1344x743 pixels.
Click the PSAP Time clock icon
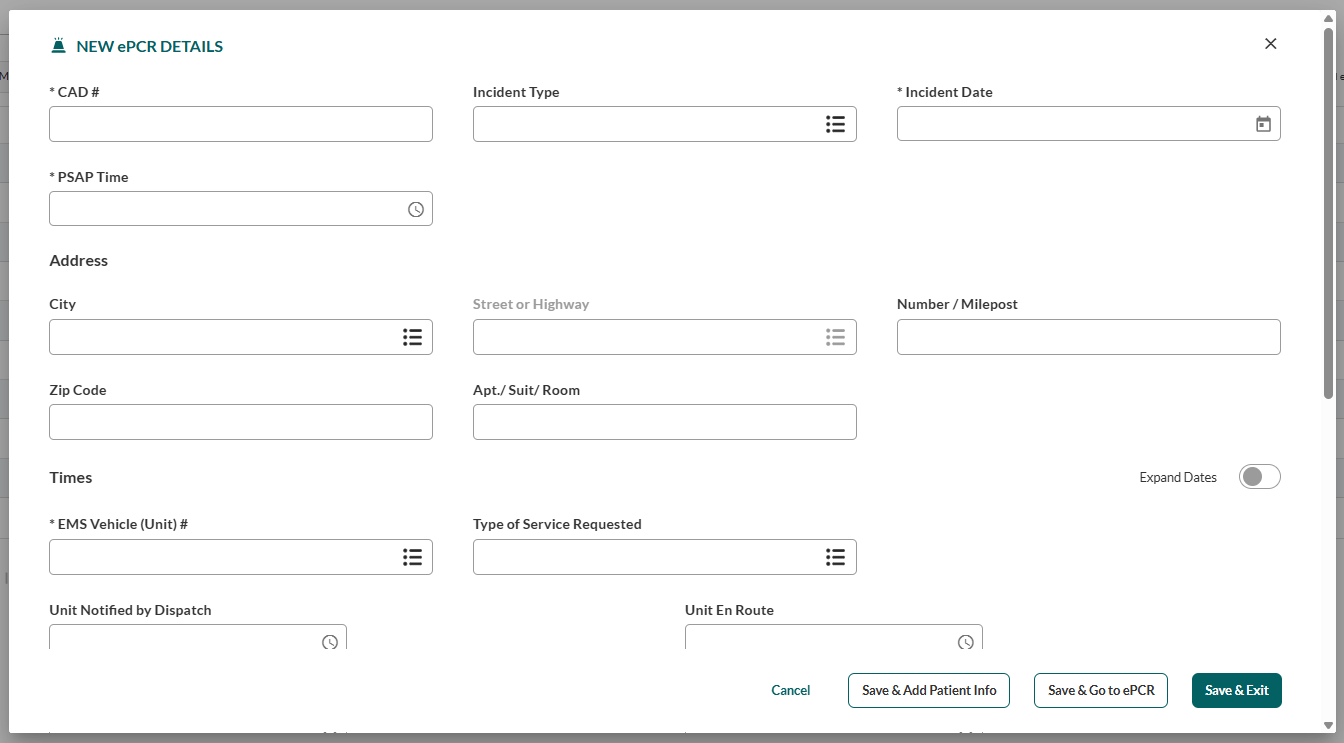(416, 209)
